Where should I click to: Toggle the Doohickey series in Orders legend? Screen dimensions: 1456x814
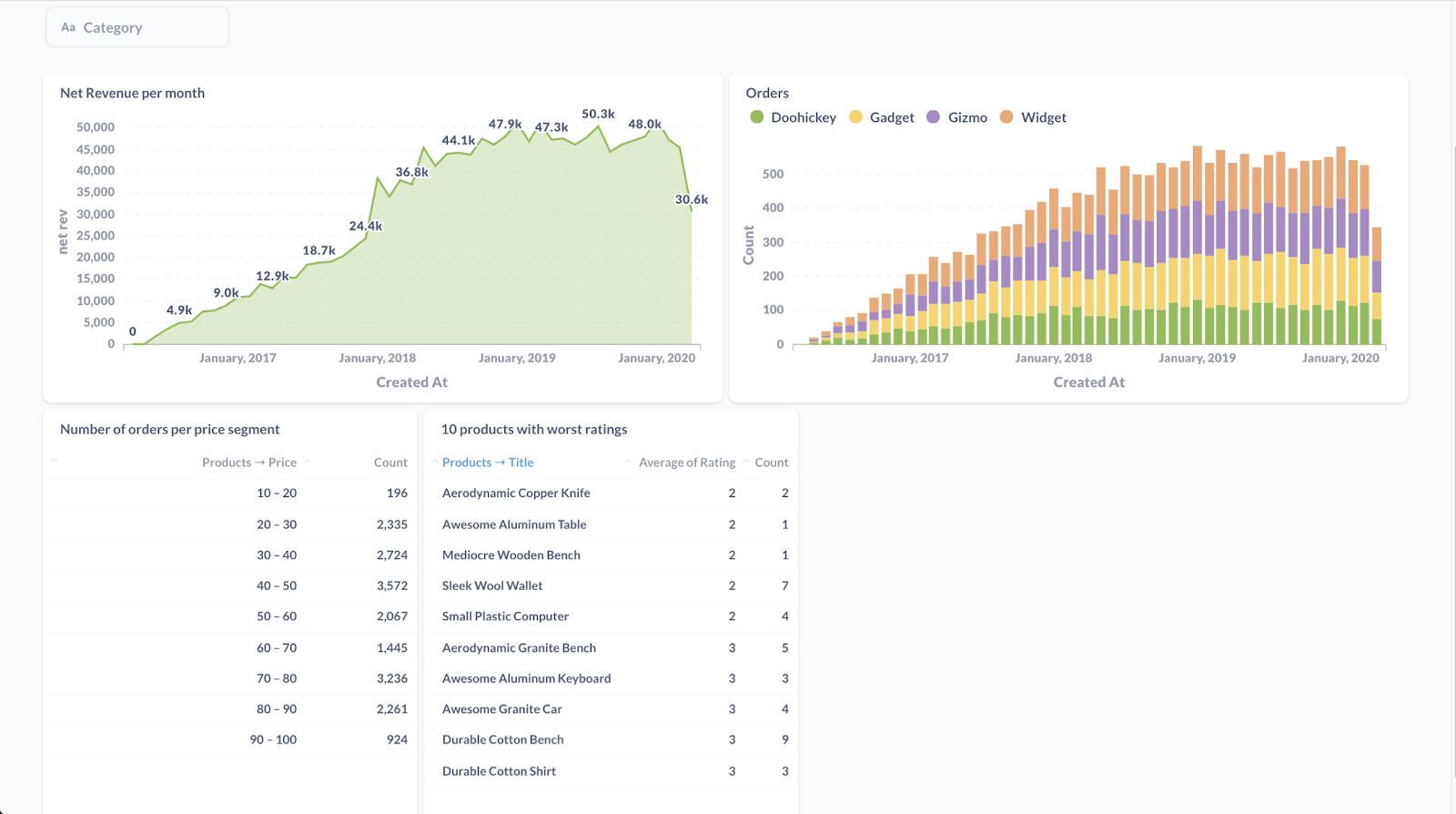803,117
